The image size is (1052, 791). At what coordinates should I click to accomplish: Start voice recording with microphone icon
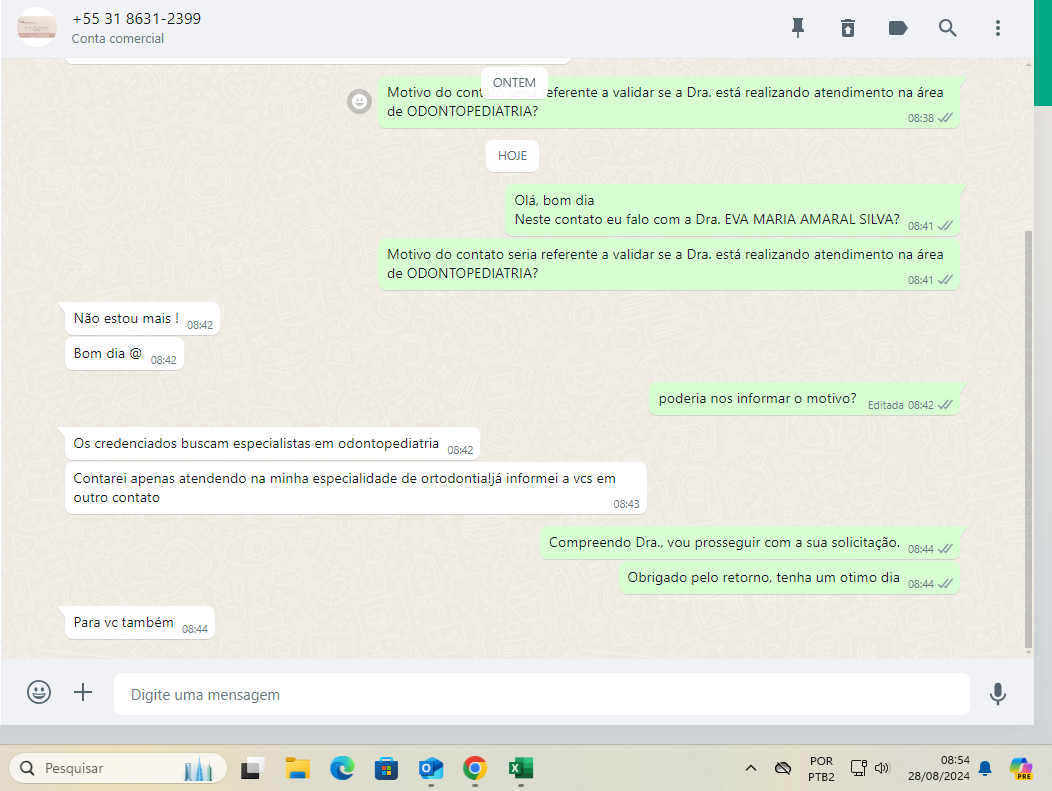[998, 694]
